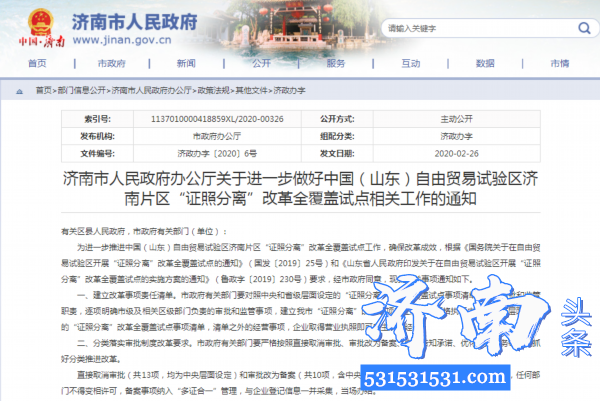Open the 首页 navigation menu item

pos(37,63)
